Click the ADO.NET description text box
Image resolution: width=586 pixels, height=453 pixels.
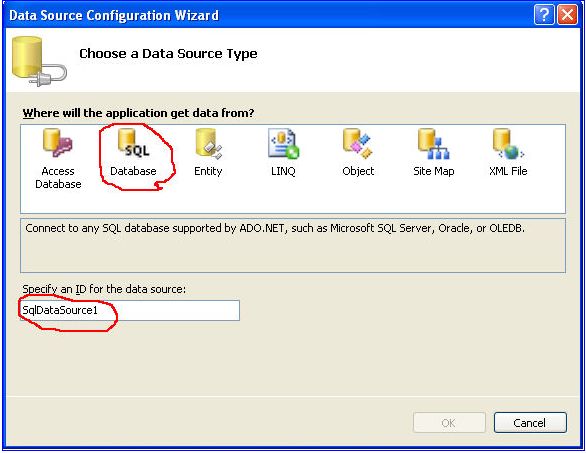point(293,246)
